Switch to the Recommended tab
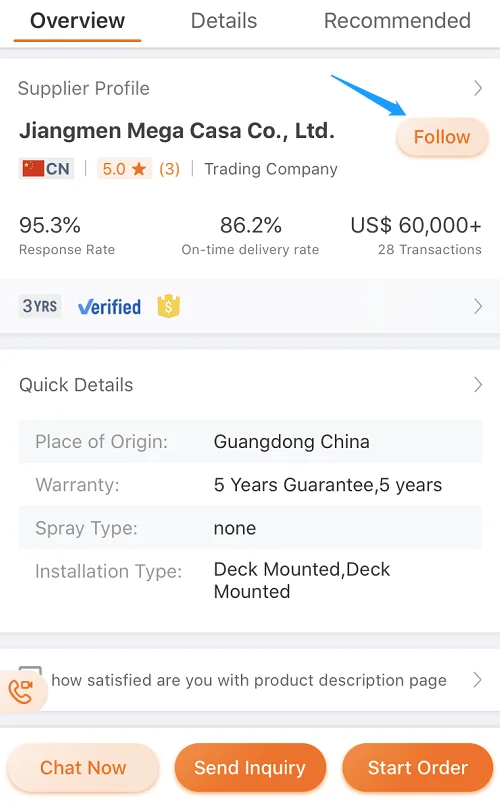 (x=397, y=21)
